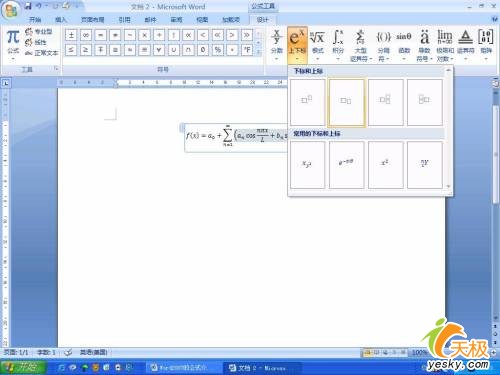
Task: Insert the percent (%) symbol
Action: tap(218, 50)
